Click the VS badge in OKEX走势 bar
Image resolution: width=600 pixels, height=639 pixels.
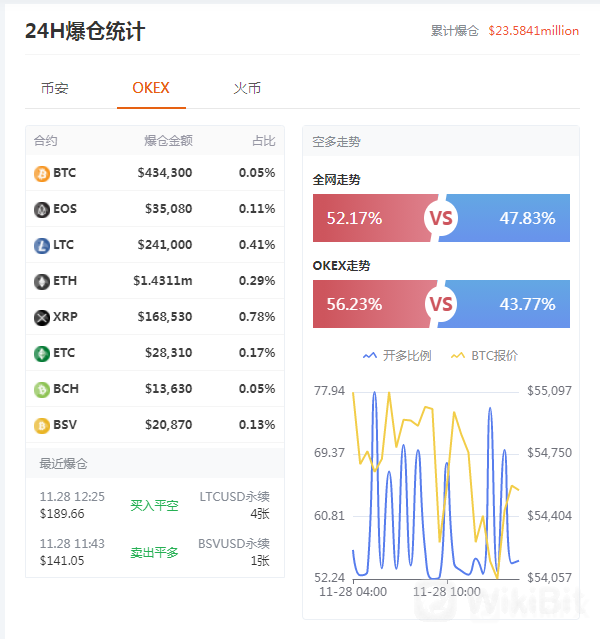pyautogui.click(x=441, y=304)
